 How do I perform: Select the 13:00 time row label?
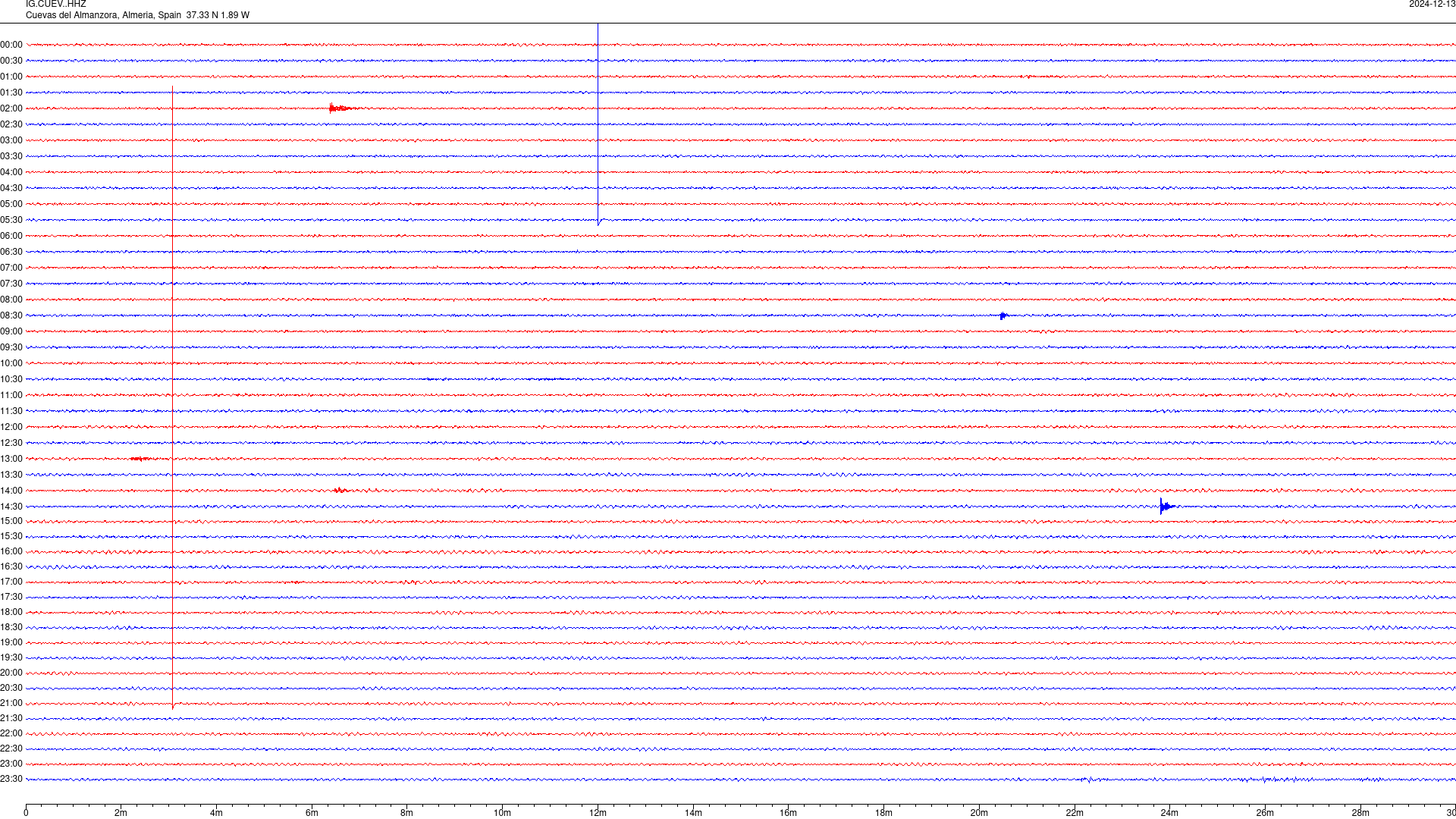(x=11, y=459)
